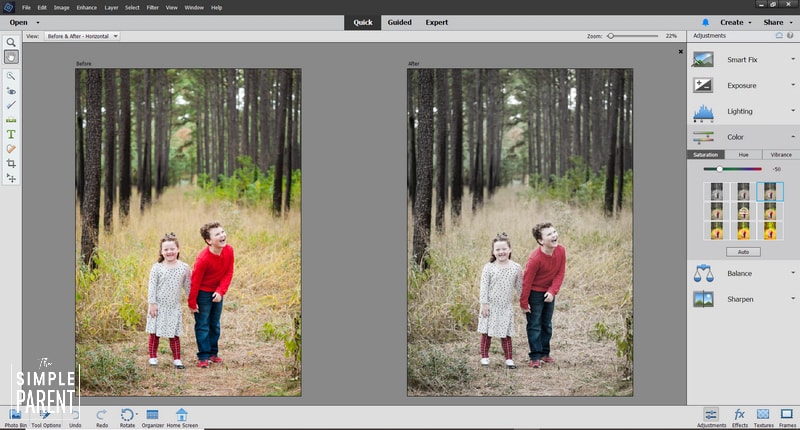Choose the Red Eye Removal tool
Viewport: 800px width, 430px height.
(x=11, y=90)
